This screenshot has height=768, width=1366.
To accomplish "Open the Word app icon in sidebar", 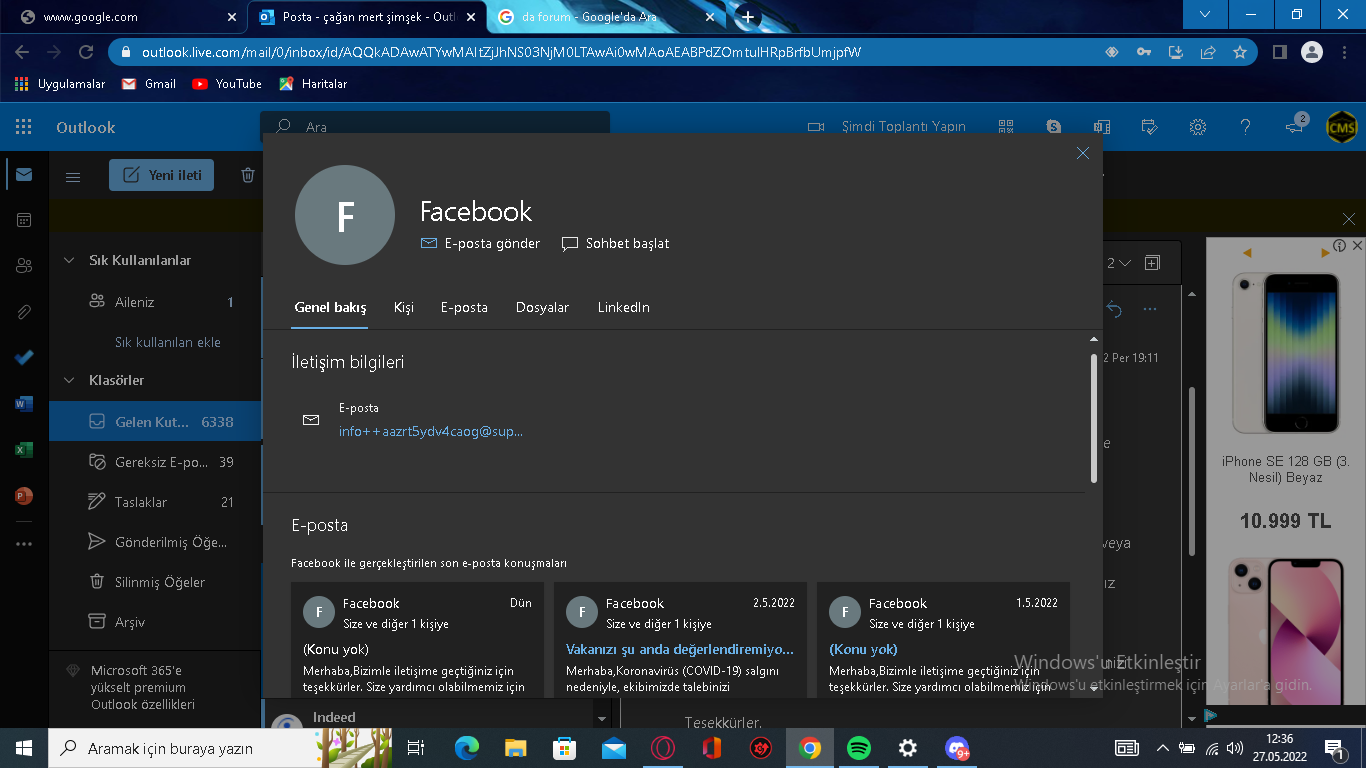I will click(24, 404).
